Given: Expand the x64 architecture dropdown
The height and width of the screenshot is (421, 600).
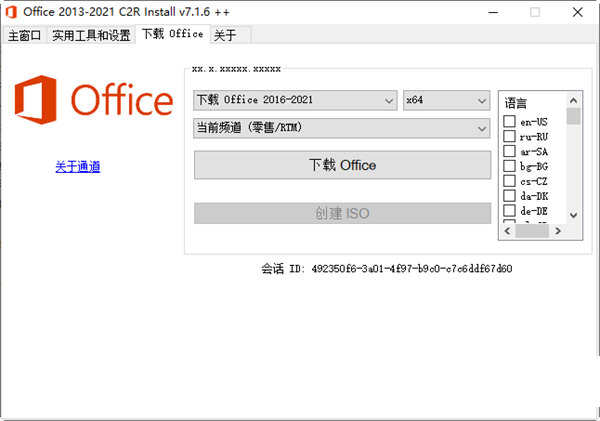Looking at the screenshot, I should click(445, 100).
